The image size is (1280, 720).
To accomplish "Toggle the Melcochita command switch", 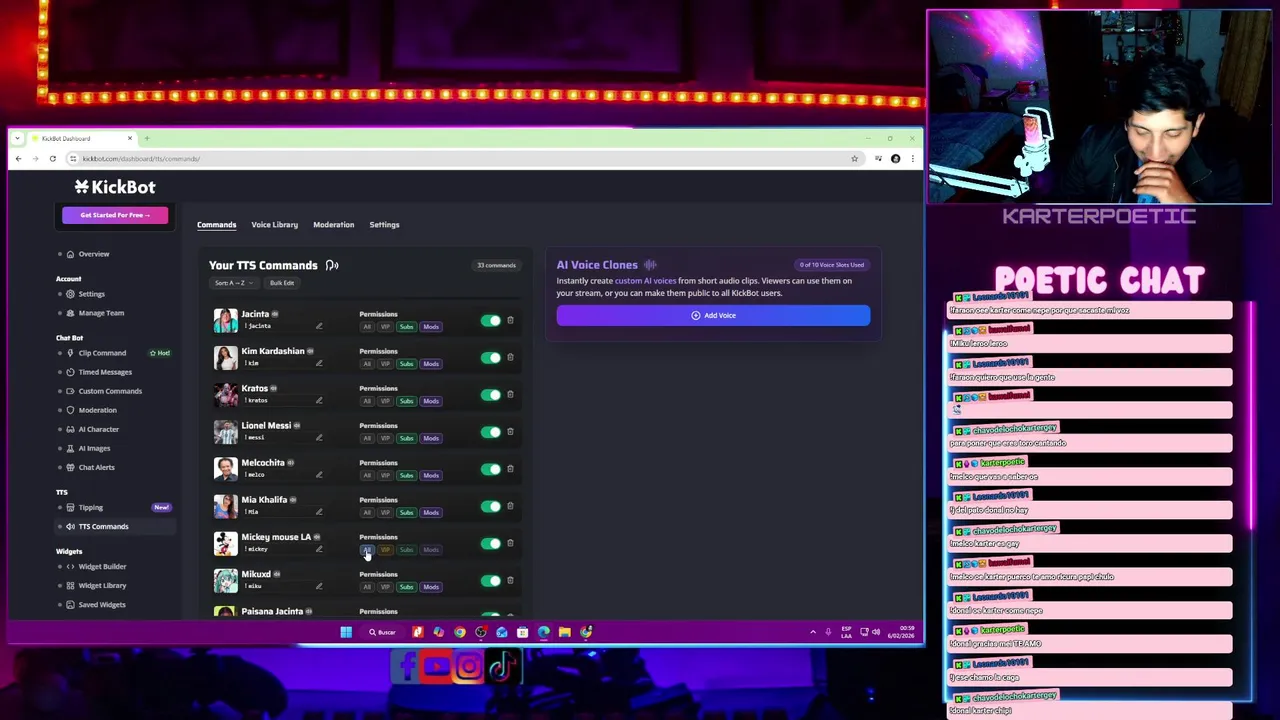I will 490,469.
